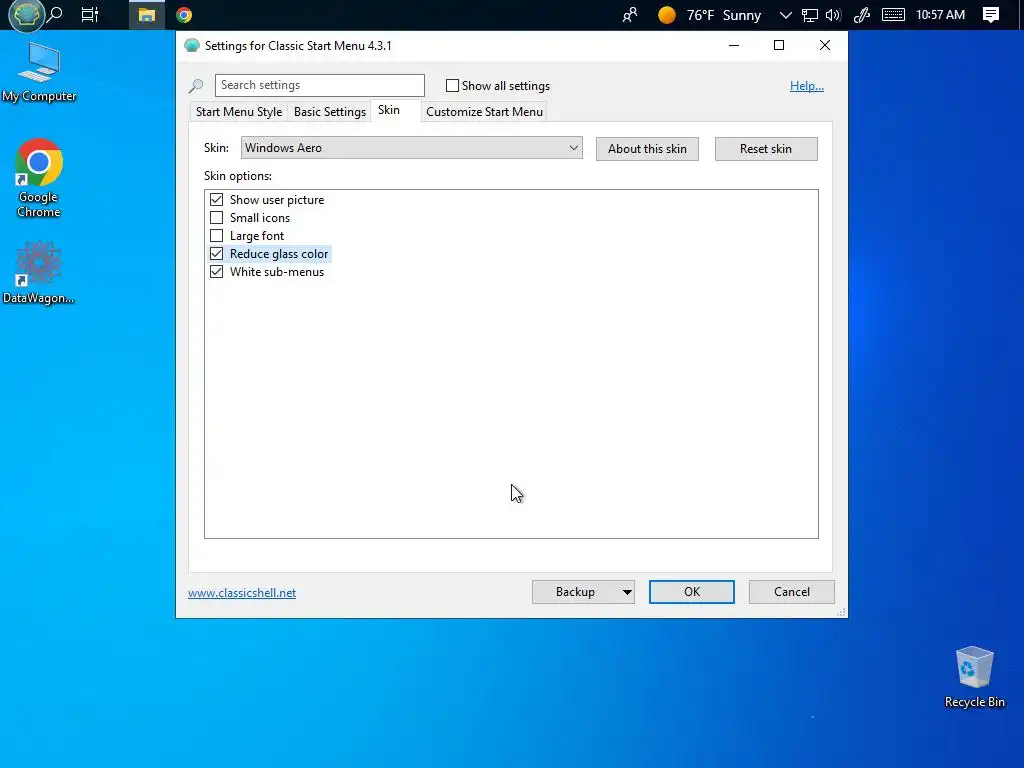Uncheck Show user picture
The width and height of the screenshot is (1024, 768).
click(x=216, y=200)
